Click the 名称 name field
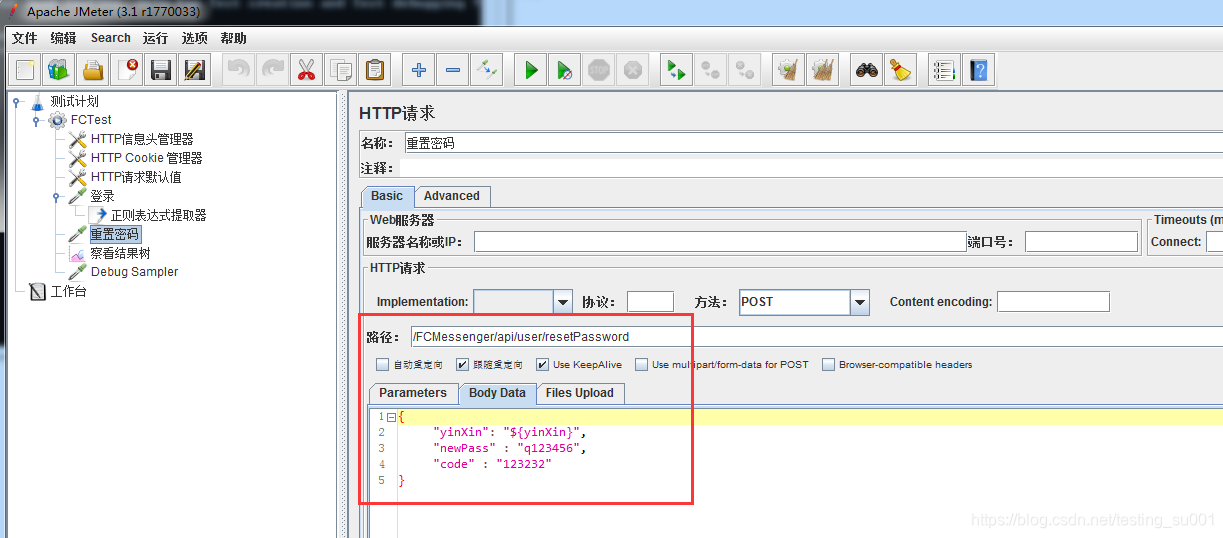Image resolution: width=1223 pixels, height=538 pixels. point(813,143)
